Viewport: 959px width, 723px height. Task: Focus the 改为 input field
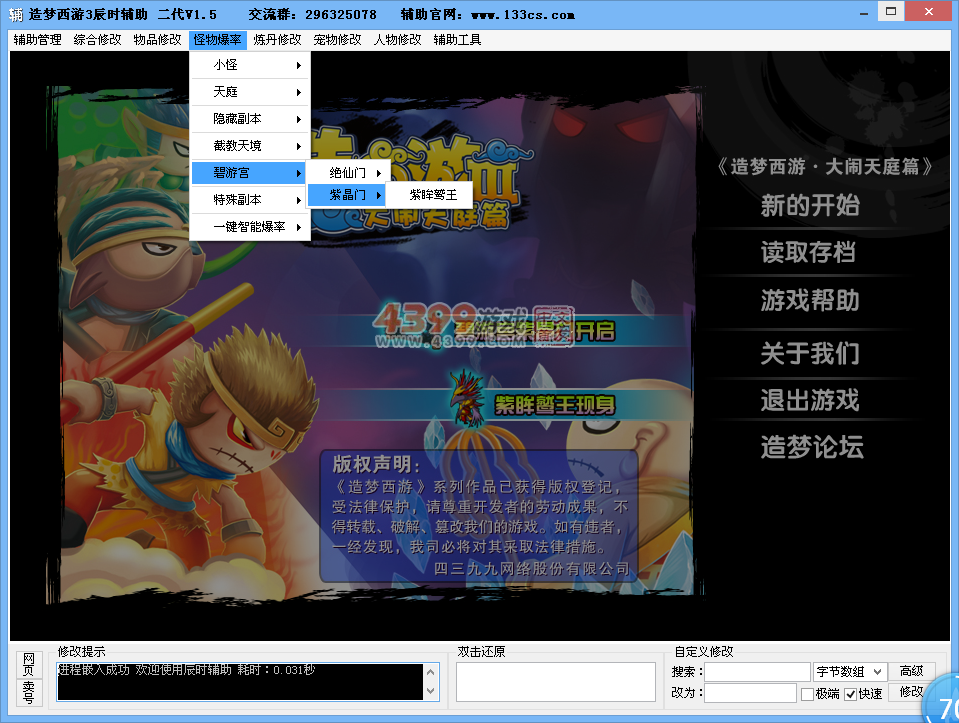coord(750,693)
